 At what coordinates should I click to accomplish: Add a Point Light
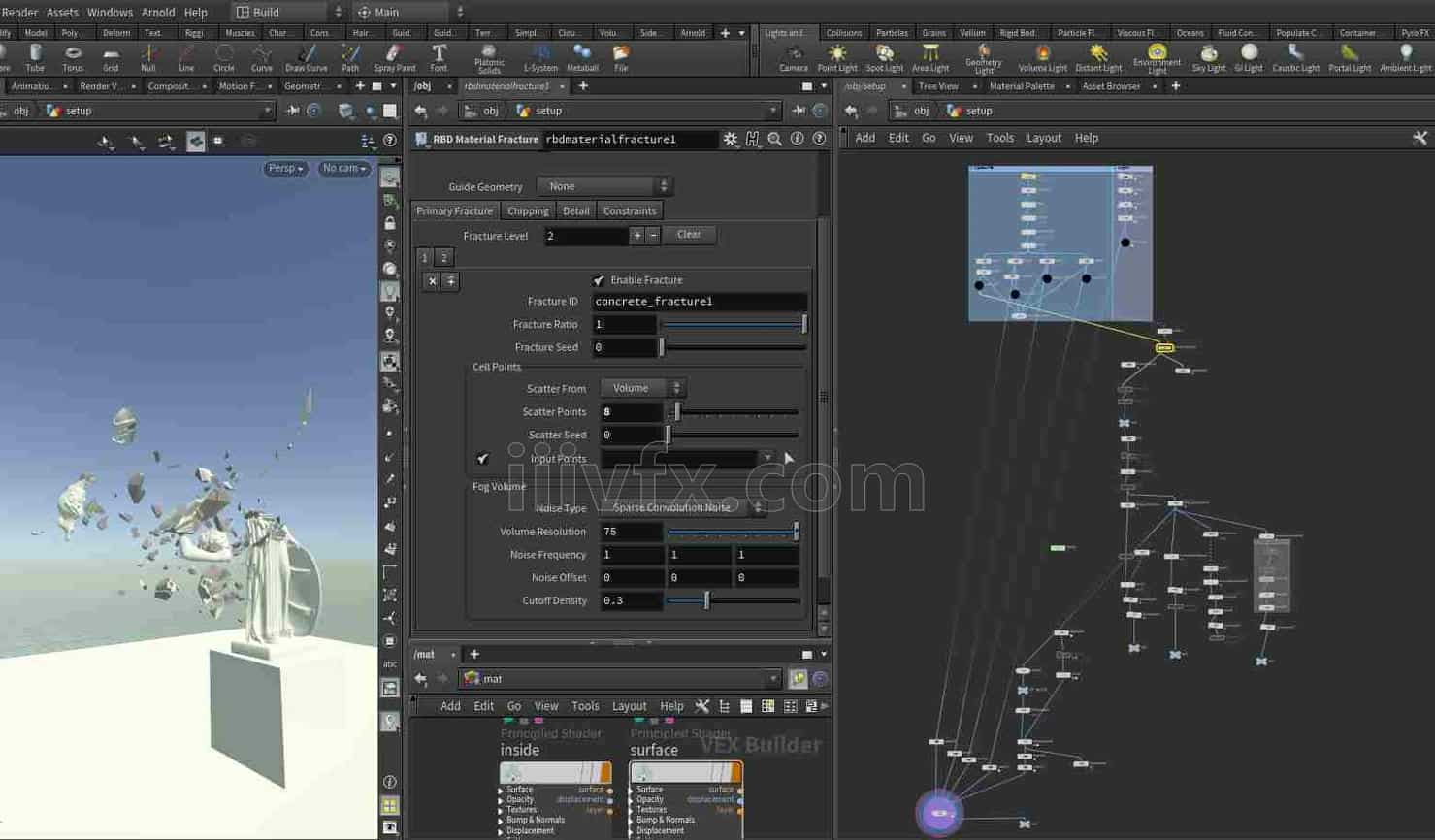coord(837,58)
